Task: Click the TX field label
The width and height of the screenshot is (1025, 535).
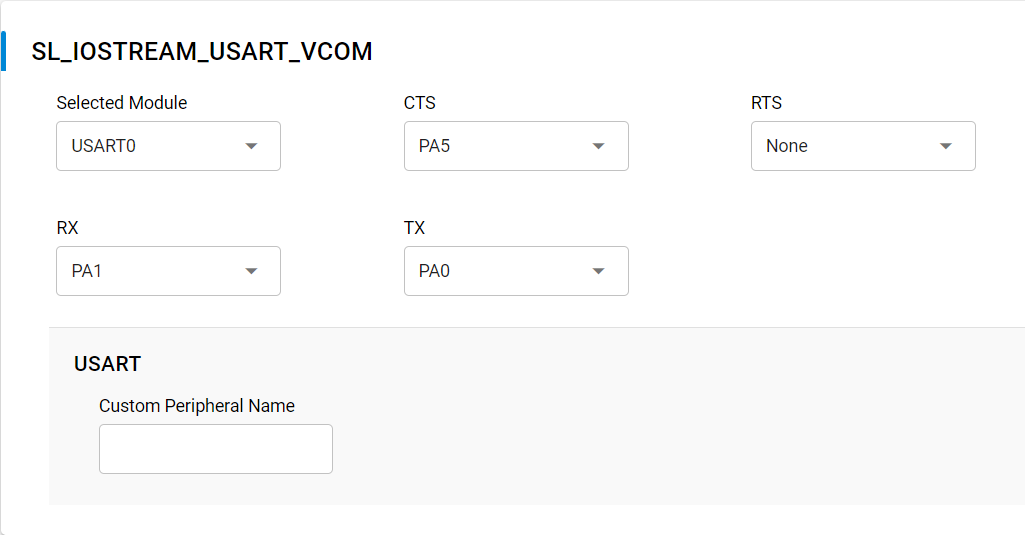Action: 414,228
